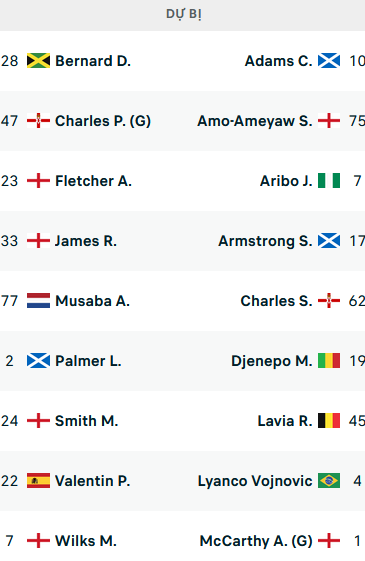Click the Netherlands flag next to Musaba A.
Viewport: 365px width, 561px height.
coord(38,301)
